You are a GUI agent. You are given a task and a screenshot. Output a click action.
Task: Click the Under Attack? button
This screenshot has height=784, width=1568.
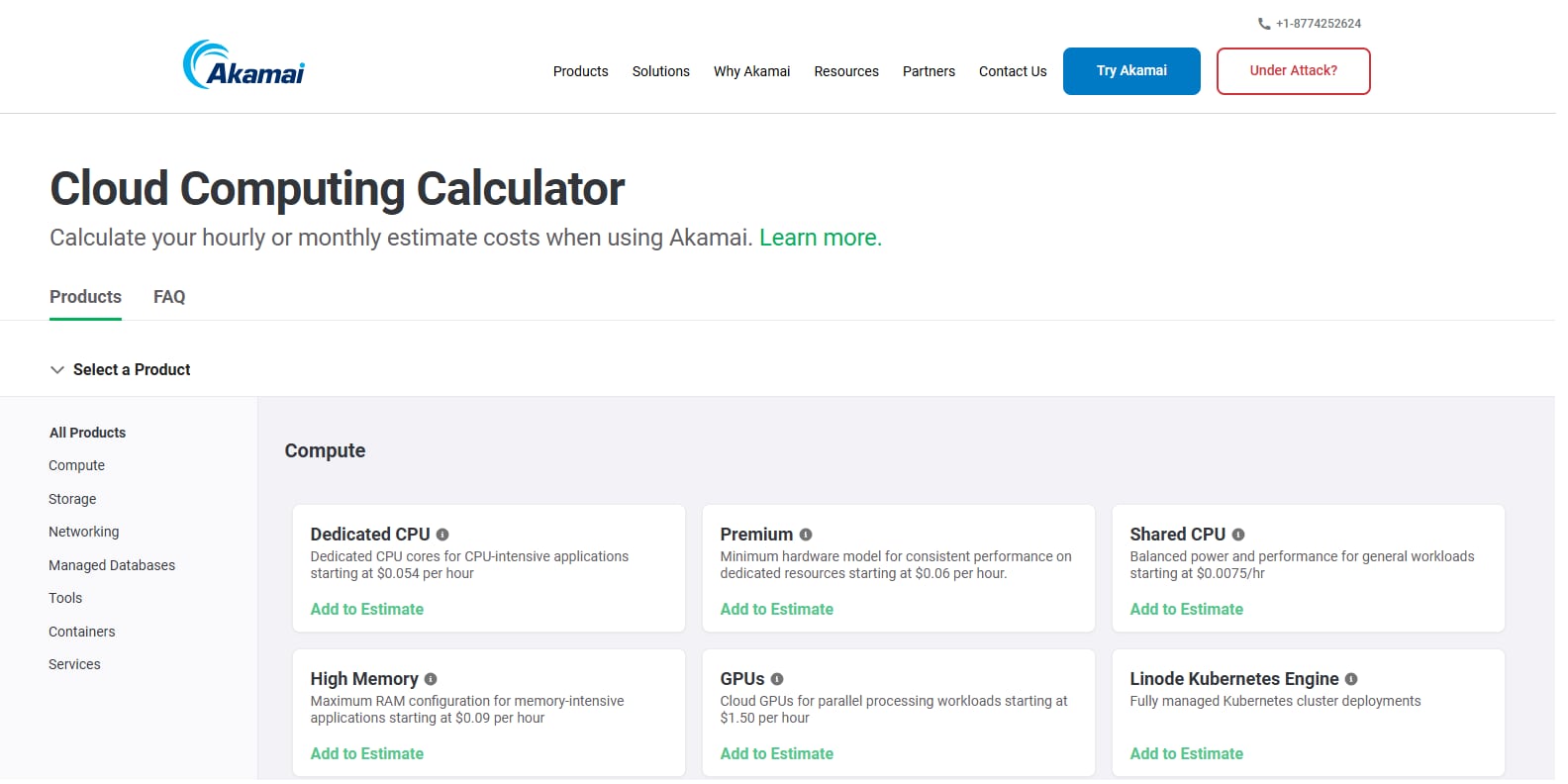(x=1293, y=71)
